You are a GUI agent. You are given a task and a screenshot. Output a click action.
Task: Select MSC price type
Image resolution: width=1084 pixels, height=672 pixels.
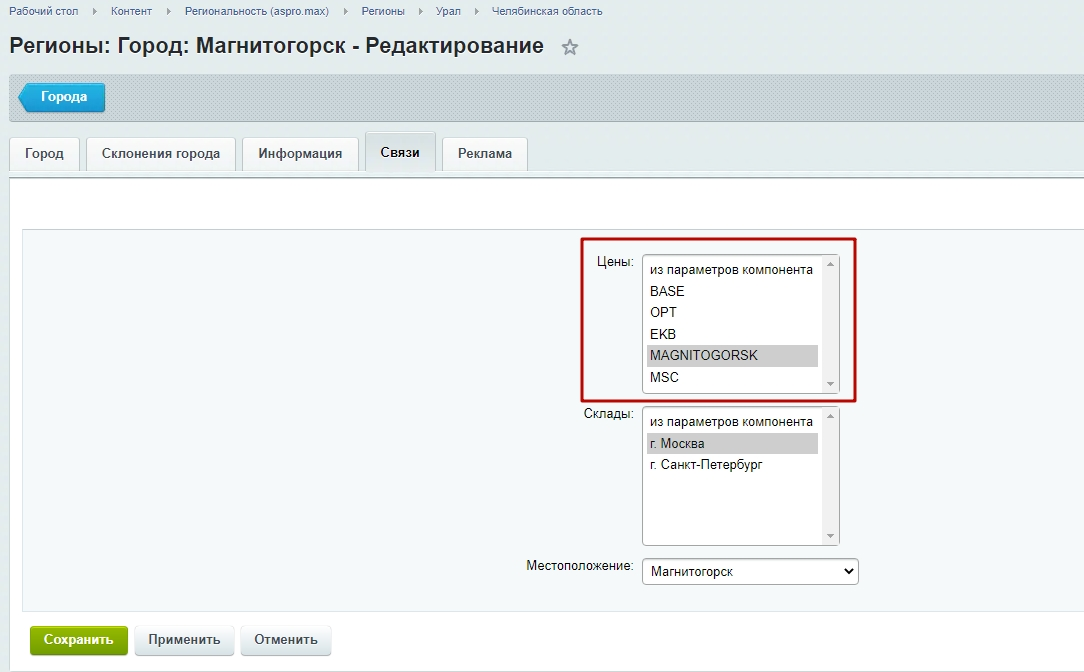point(664,378)
